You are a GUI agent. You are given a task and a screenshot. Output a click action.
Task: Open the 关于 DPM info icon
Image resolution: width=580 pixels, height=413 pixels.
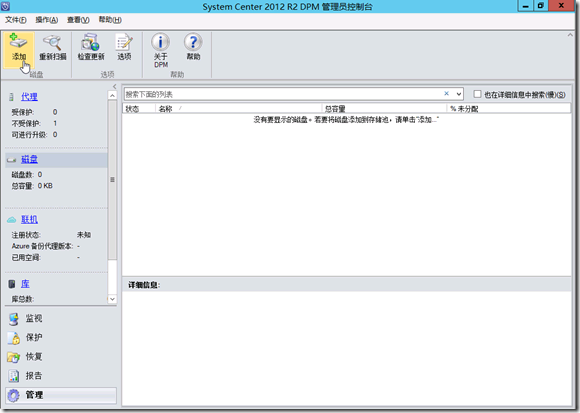(161, 42)
